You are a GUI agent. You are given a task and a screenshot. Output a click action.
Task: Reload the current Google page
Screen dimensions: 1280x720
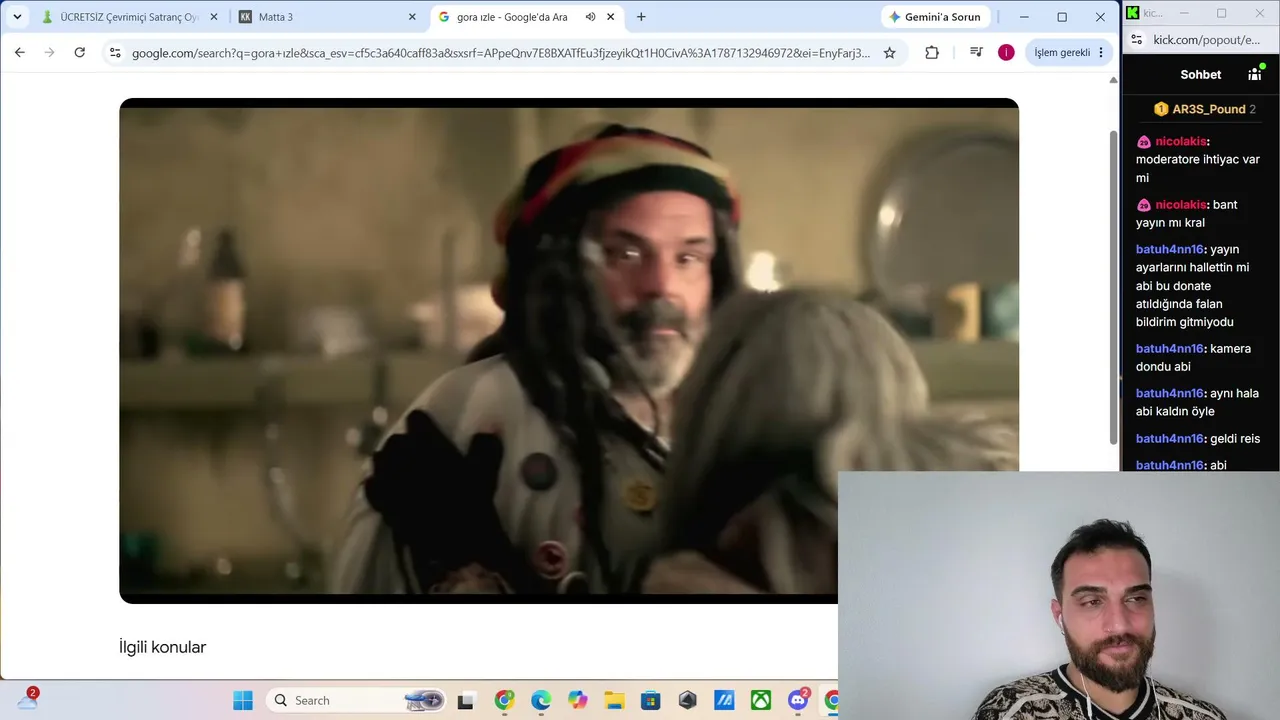[x=79, y=52]
